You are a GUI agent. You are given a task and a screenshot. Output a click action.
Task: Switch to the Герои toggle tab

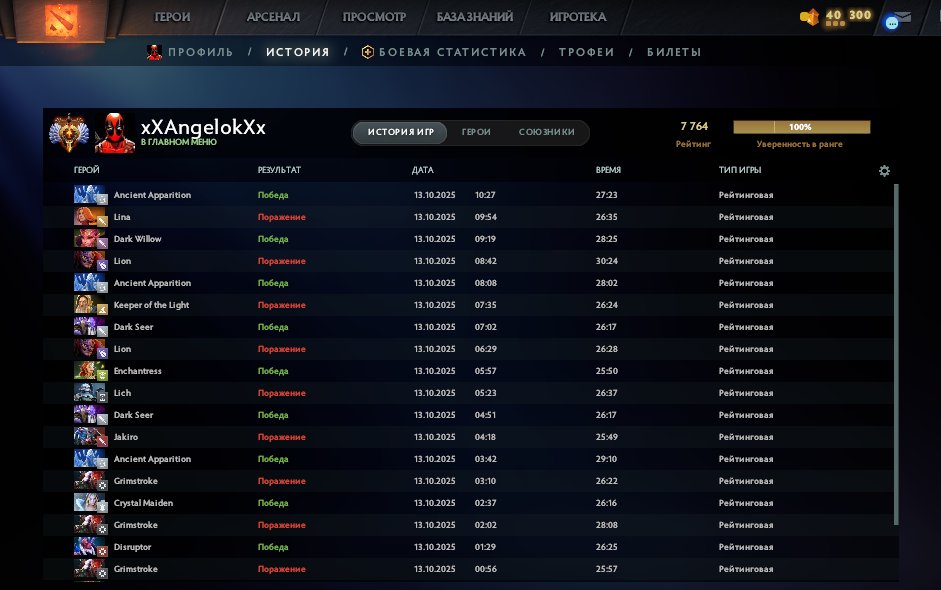click(x=476, y=133)
